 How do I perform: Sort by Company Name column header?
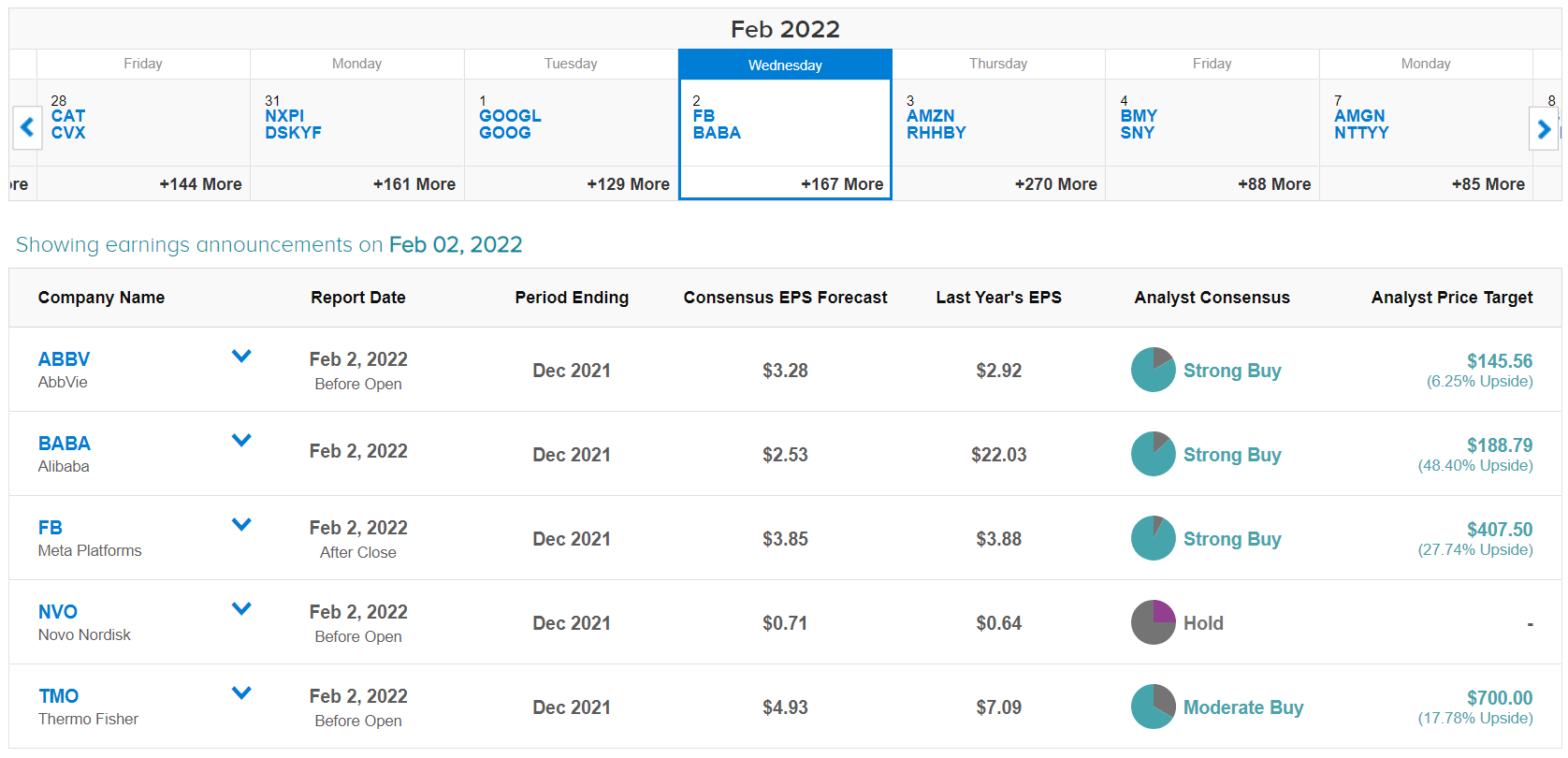(x=101, y=298)
